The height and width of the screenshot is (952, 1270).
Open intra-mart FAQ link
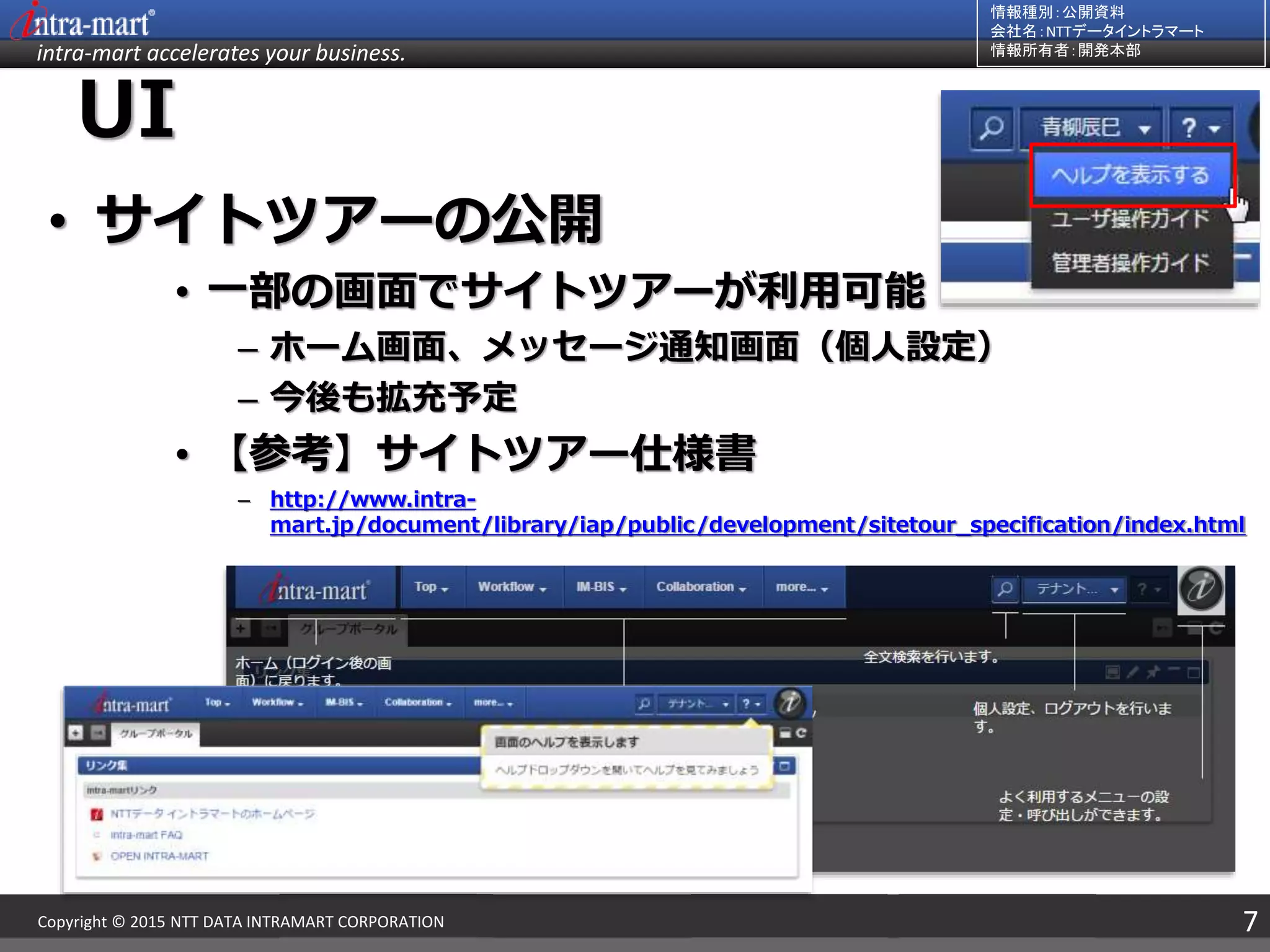[x=146, y=835]
